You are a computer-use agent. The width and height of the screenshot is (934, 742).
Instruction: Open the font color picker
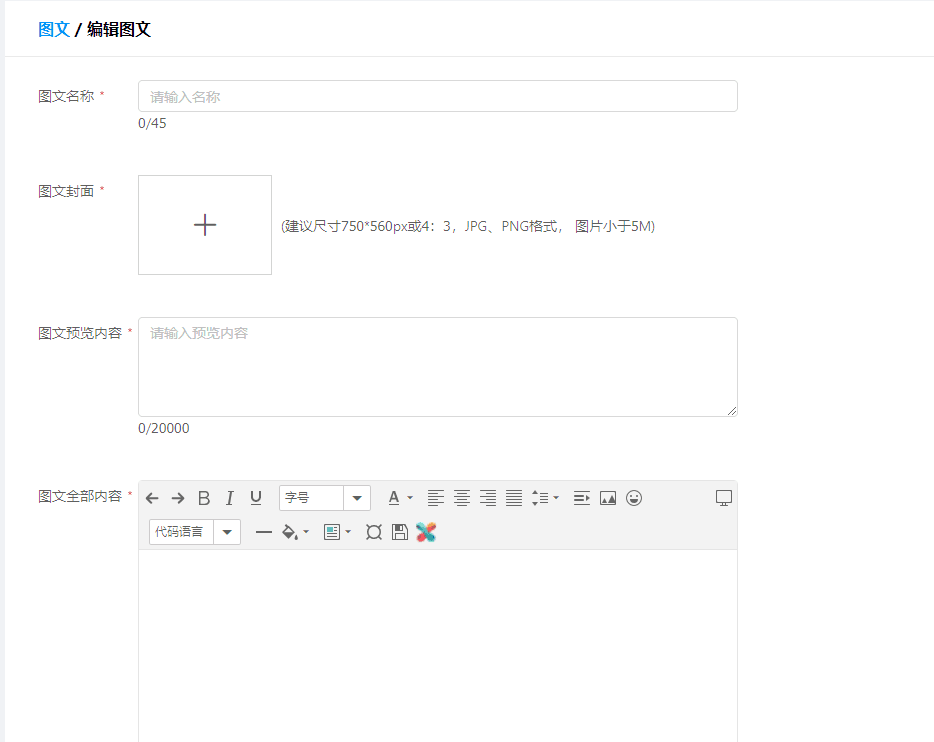pyautogui.click(x=400, y=498)
